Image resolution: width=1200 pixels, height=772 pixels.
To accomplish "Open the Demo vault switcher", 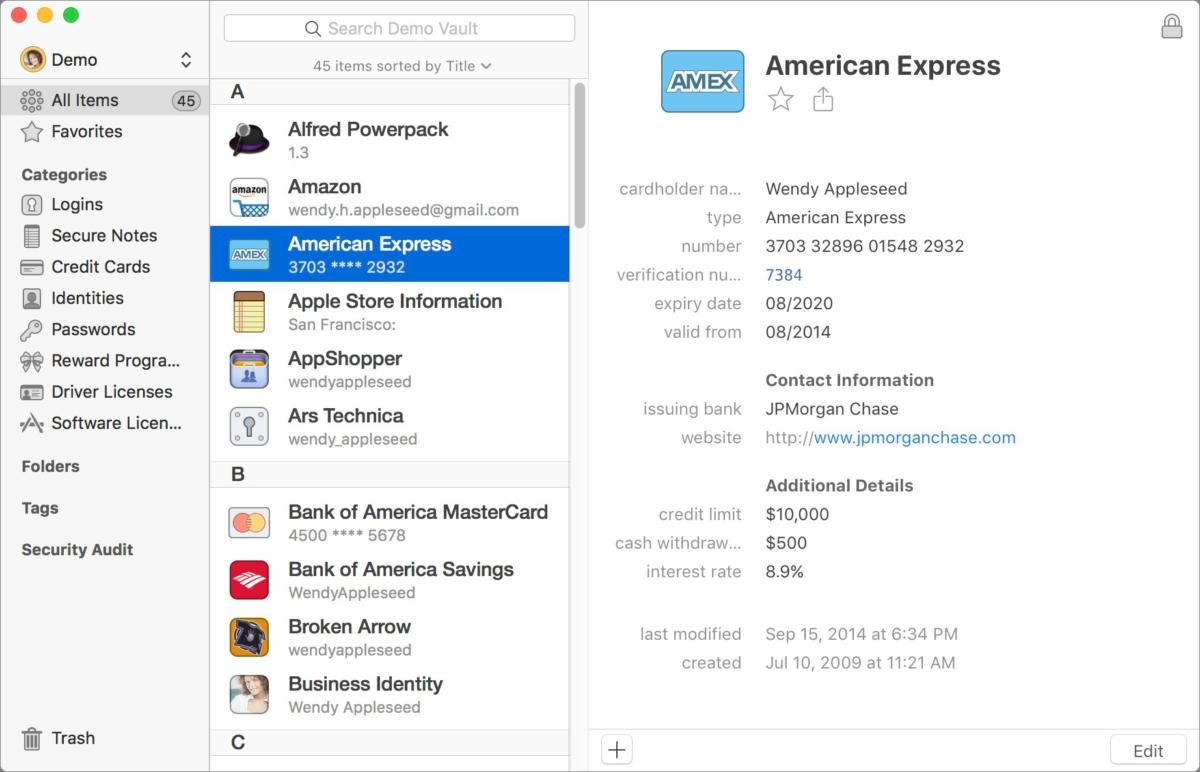I will point(108,59).
